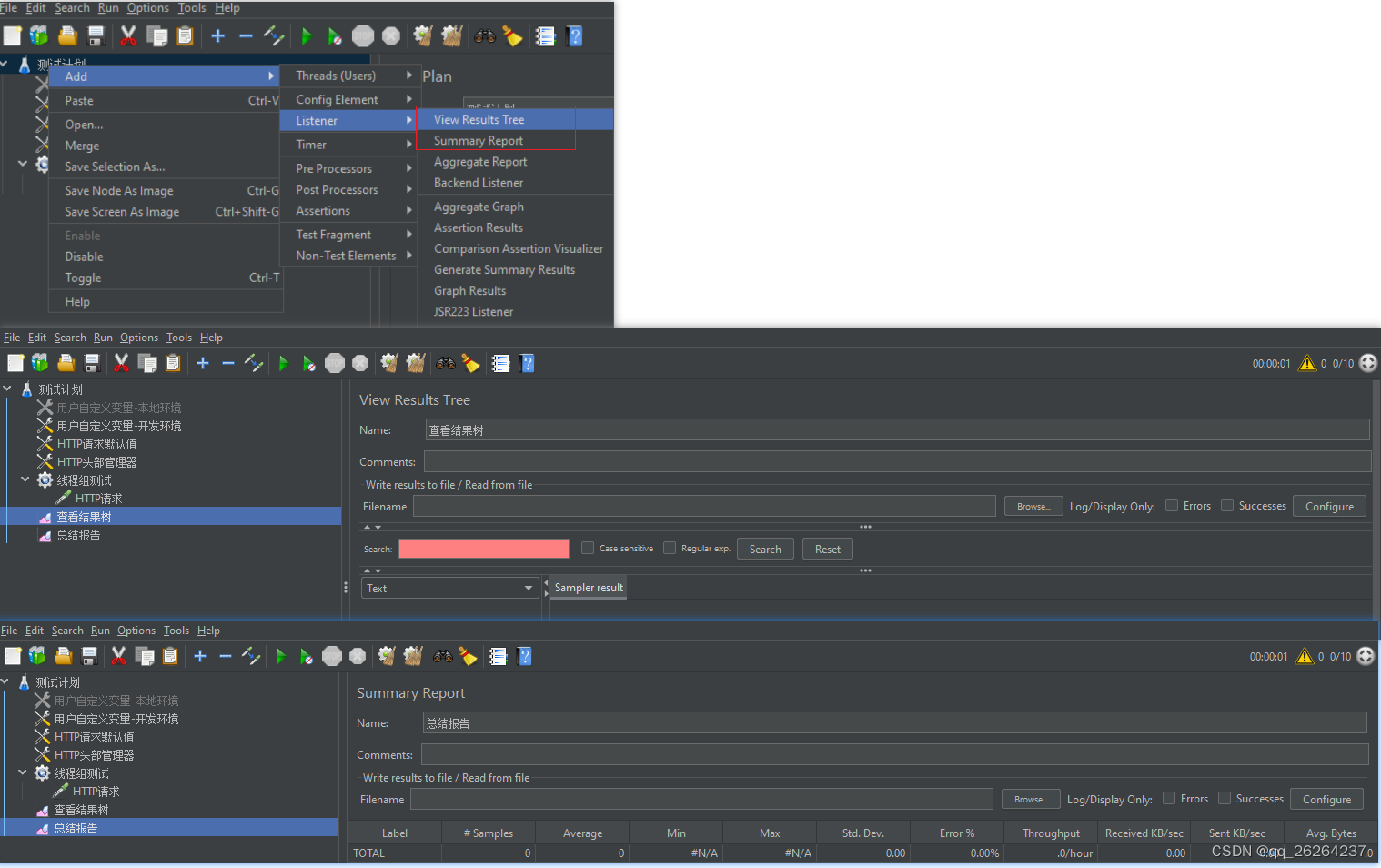
Task: Enable the Regular exp. checkbox
Action: 670,548
